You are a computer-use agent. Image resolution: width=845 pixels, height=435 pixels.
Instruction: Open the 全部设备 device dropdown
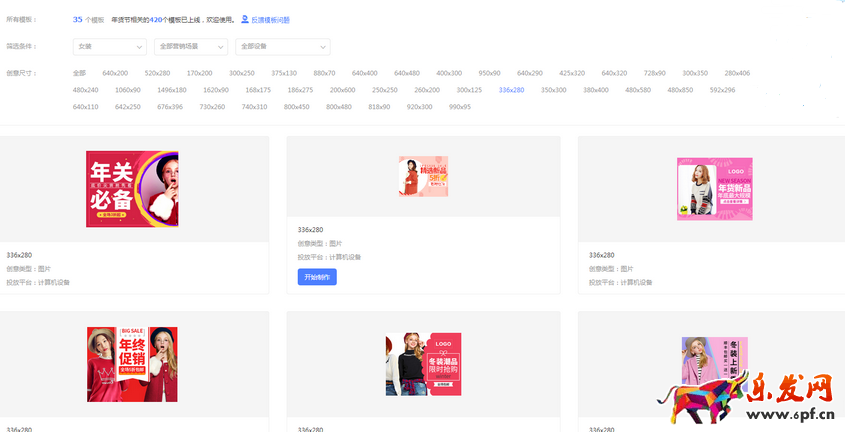coord(282,46)
